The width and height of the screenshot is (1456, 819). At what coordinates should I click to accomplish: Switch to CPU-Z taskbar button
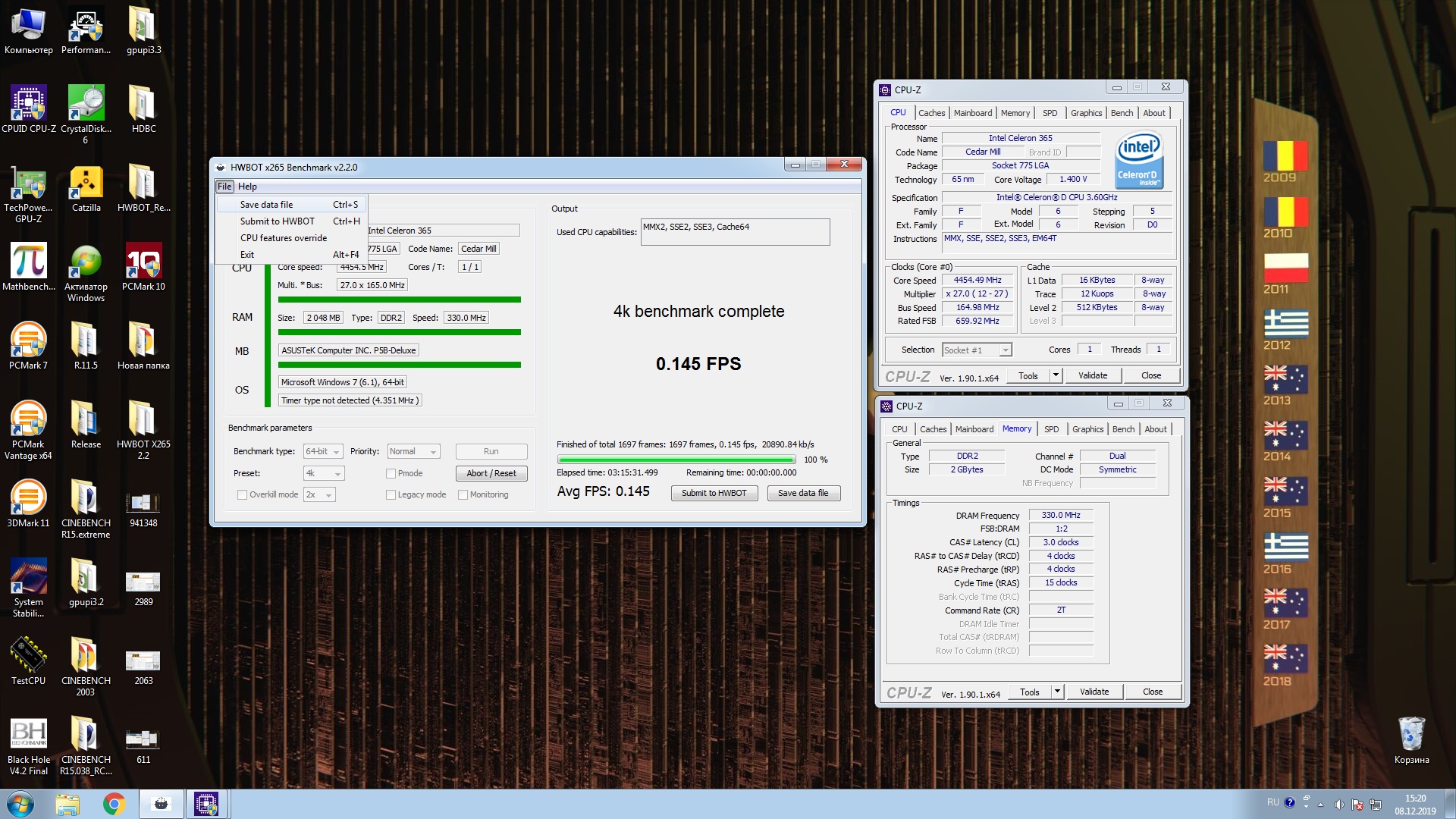click(206, 804)
